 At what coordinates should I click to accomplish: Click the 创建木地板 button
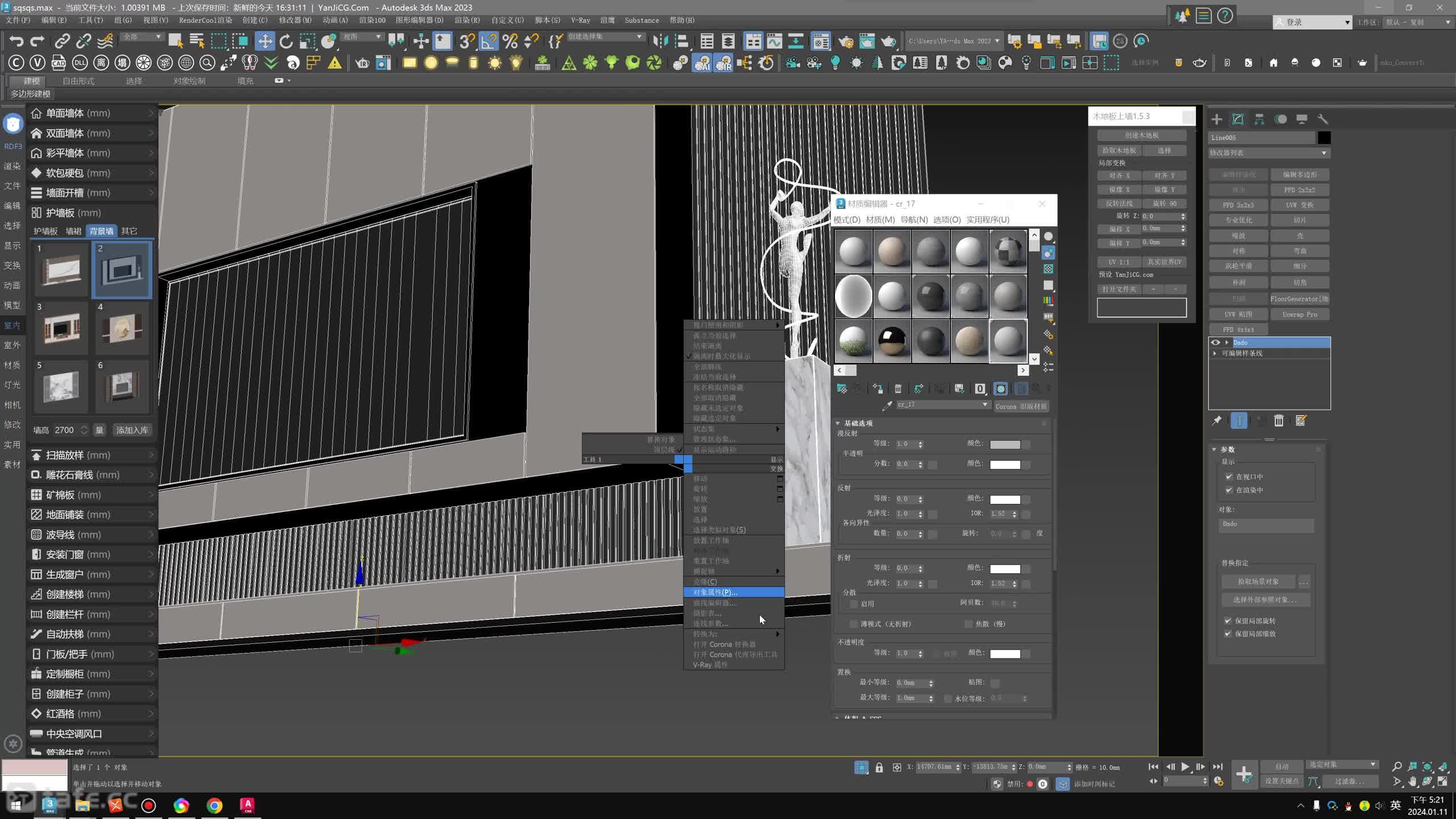tap(1141, 135)
